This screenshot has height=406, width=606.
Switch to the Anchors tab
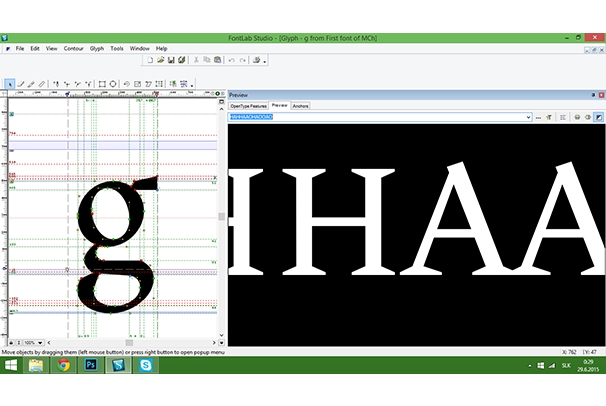(x=301, y=105)
